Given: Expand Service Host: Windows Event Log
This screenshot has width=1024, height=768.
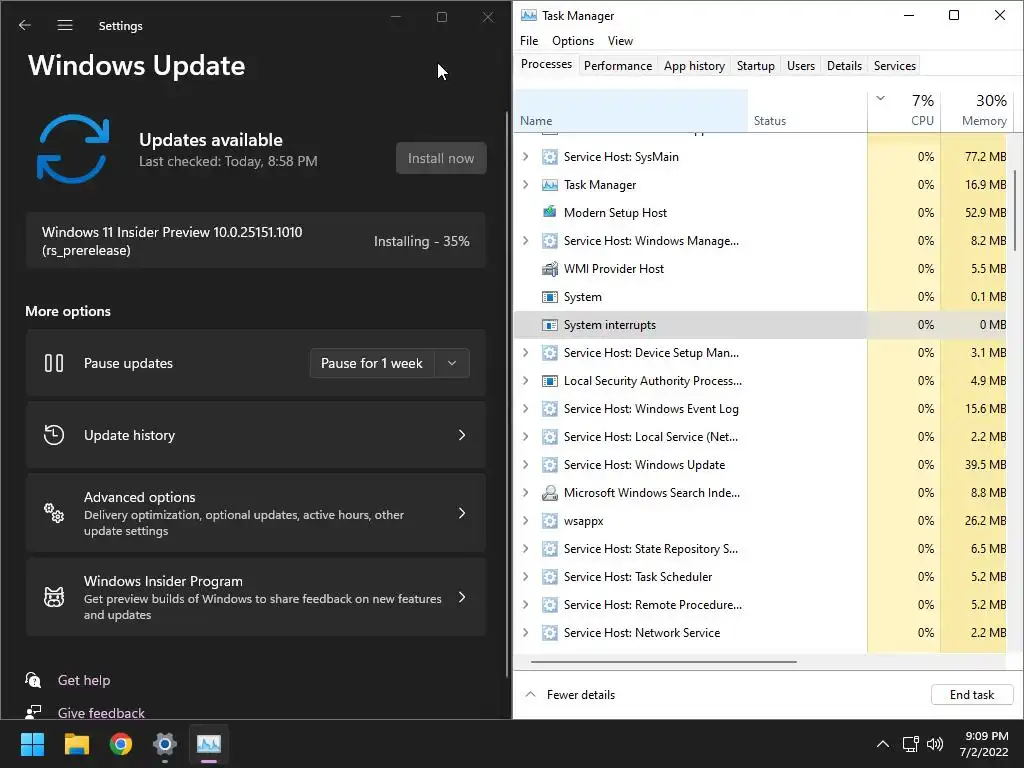Looking at the screenshot, I should (526, 409).
